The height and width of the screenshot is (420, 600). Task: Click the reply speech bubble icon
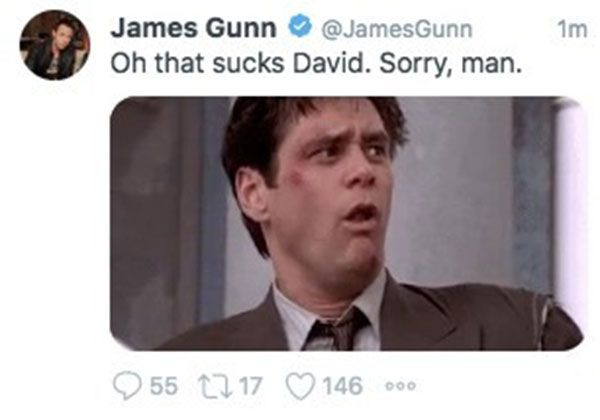(x=127, y=386)
